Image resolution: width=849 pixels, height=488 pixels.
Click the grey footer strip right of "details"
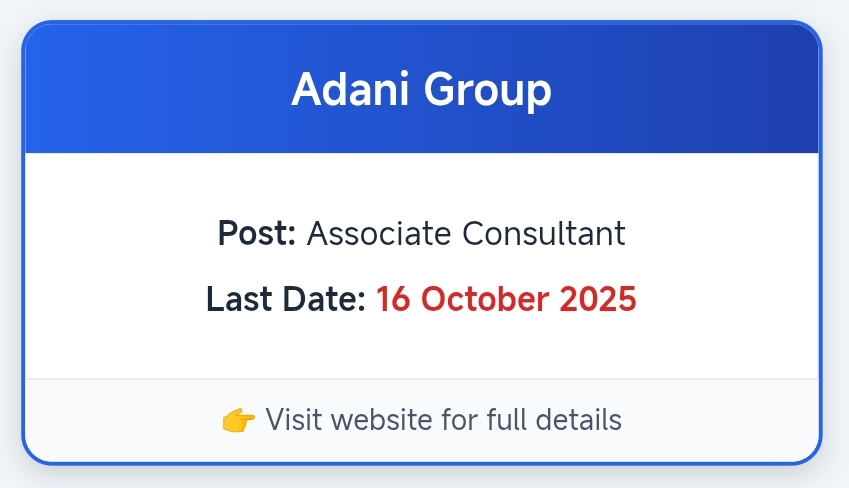(720, 420)
